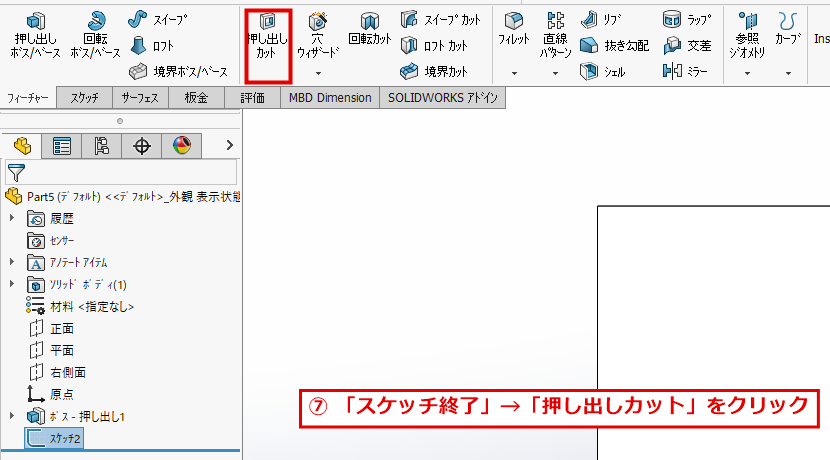Choose the スイープ feature
This screenshot has height=460, width=830.
tap(158, 20)
